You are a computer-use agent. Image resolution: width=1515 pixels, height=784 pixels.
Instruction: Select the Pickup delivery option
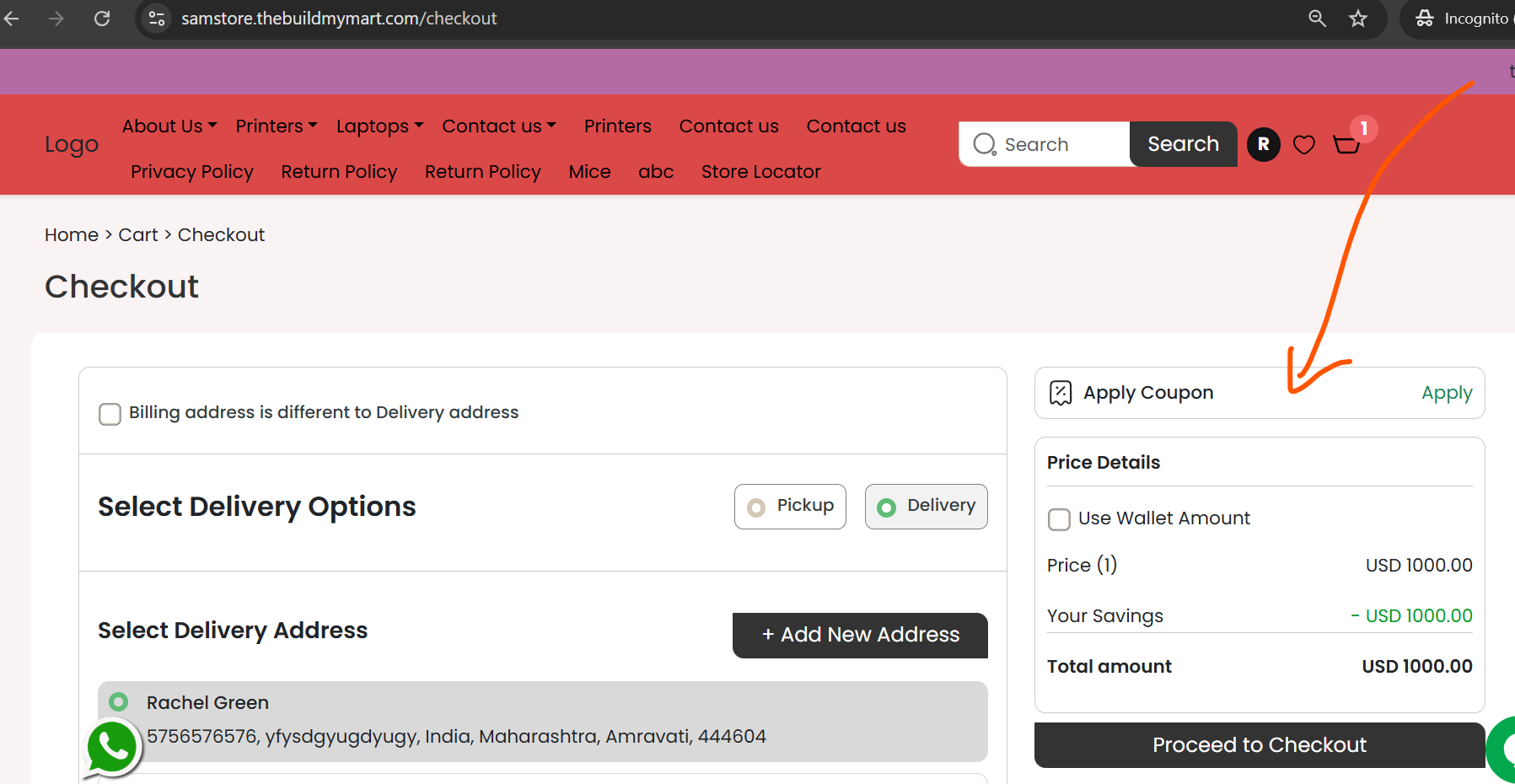pos(790,507)
